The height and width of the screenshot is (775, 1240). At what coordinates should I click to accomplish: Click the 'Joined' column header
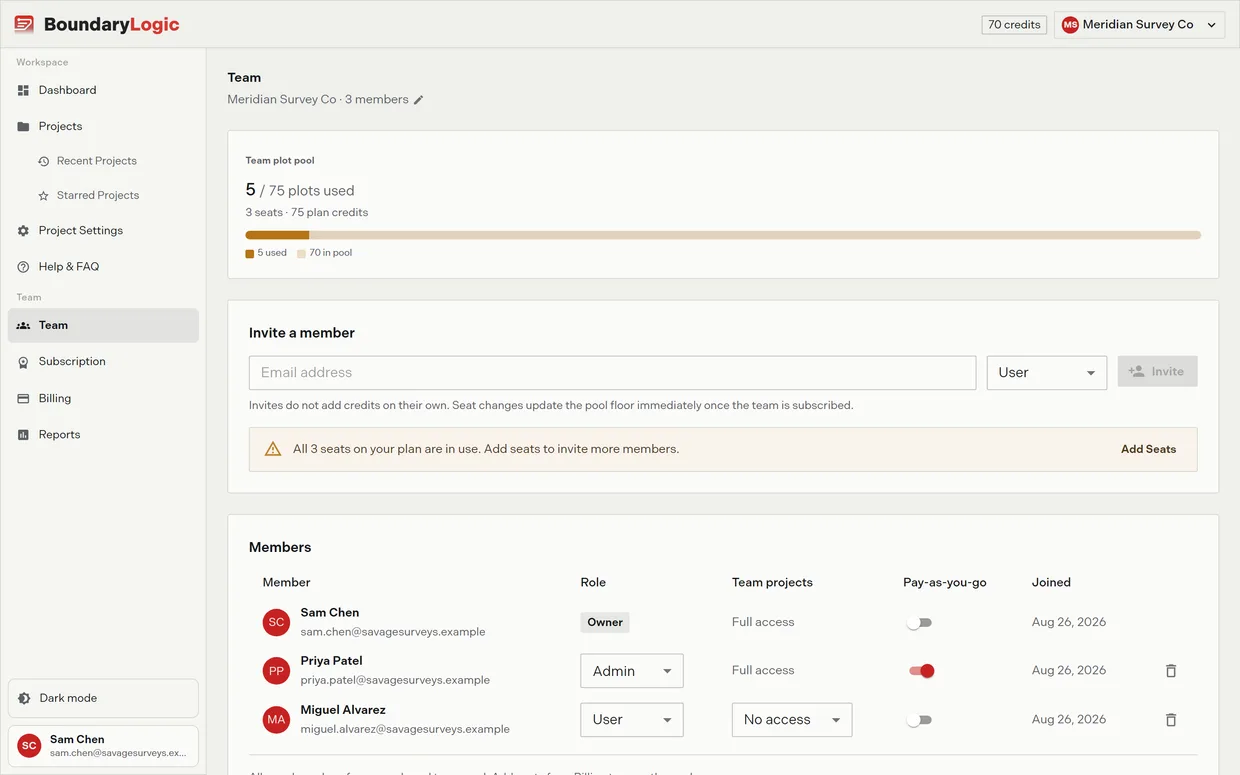click(x=1051, y=582)
